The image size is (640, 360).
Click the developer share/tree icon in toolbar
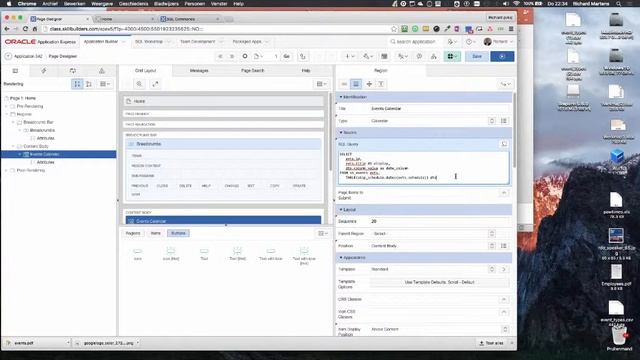(x=433, y=56)
